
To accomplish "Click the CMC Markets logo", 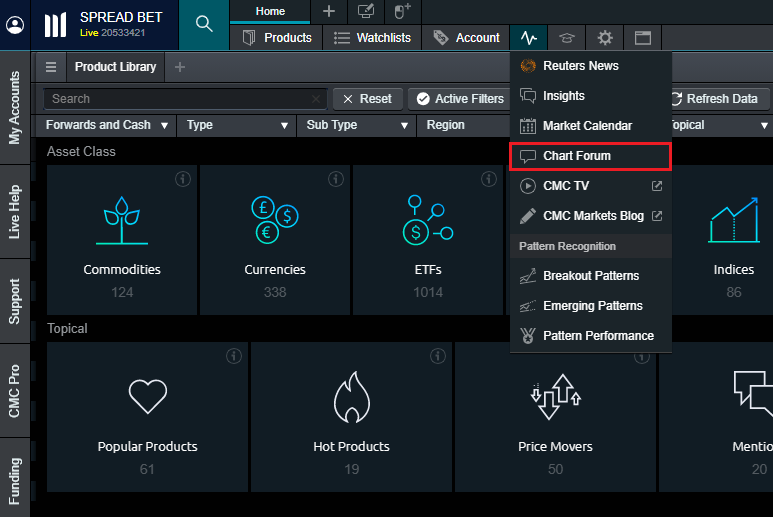I will click(x=55, y=25).
